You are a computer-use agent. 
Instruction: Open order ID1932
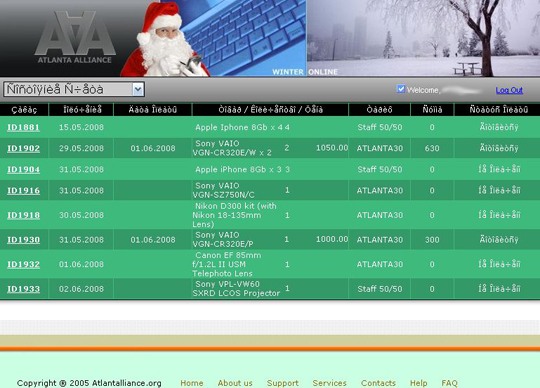23,264
